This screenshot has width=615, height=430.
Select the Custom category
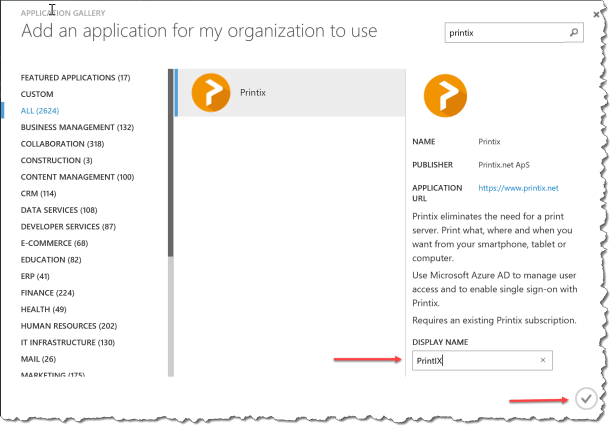pyautogui.click(x=37, y=94)
